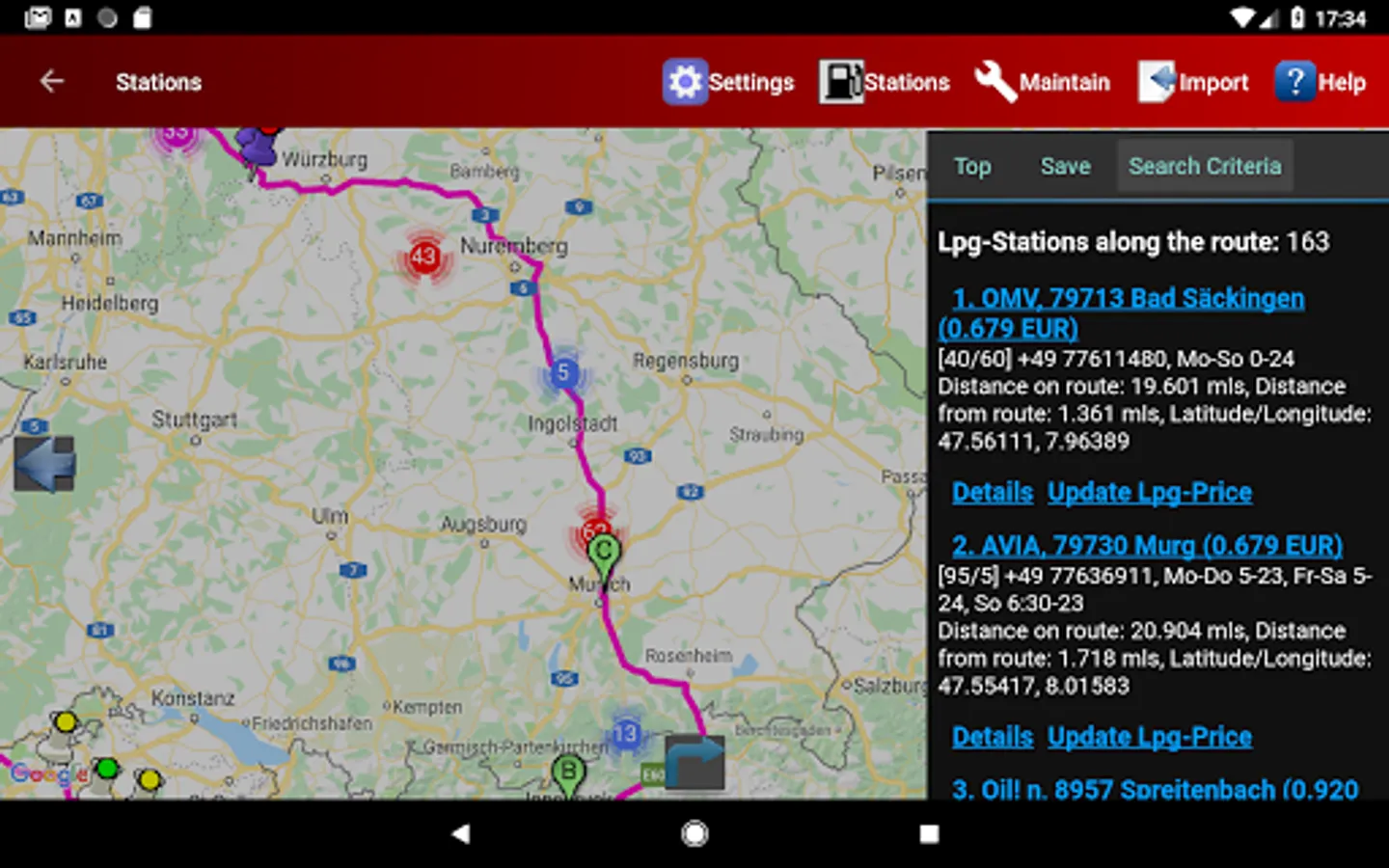The width and height of the screenshot is (1389, 868).
Task: Tap the Konstanz label on the map
Action: point(192,697)
